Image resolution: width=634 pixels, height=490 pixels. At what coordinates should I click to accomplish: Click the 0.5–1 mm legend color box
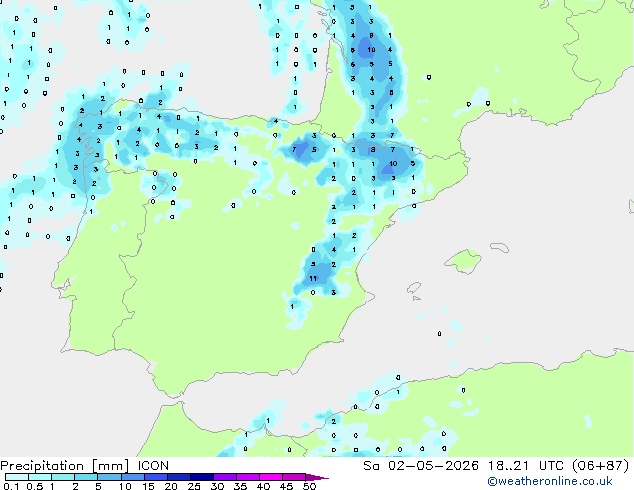click(40, 477)
